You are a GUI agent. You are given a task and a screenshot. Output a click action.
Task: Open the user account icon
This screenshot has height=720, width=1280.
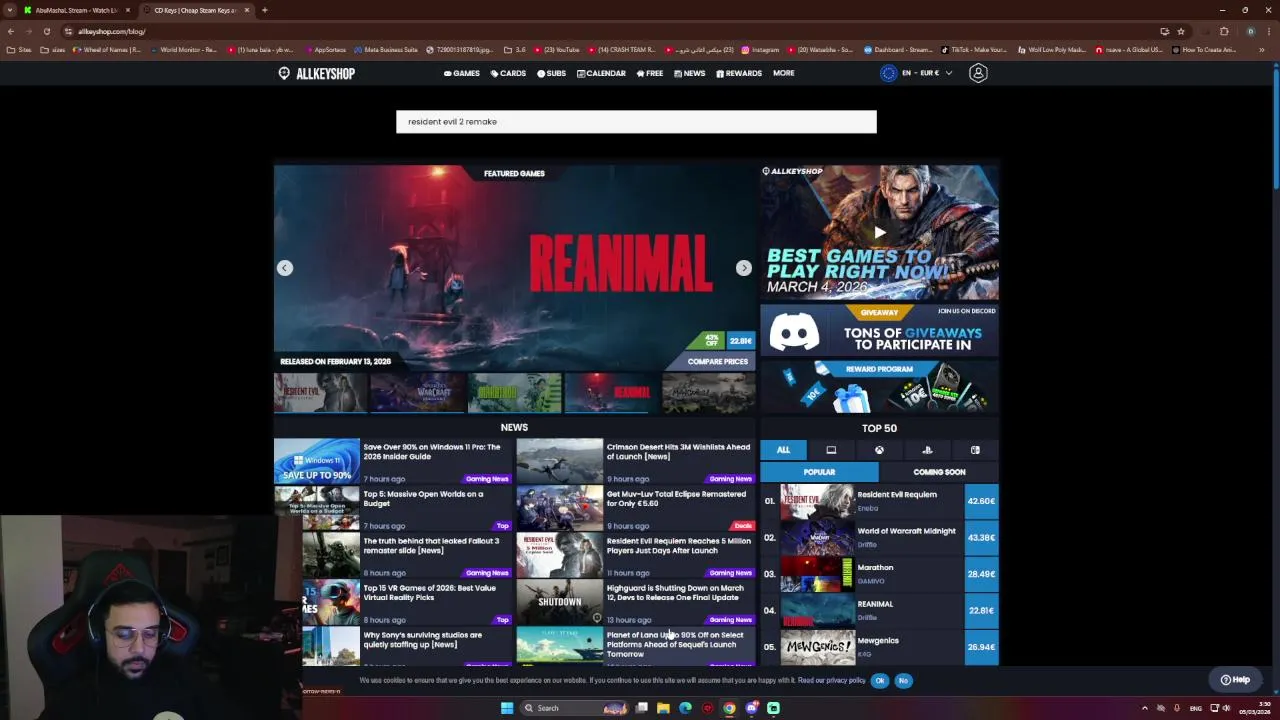coord(978,73)
